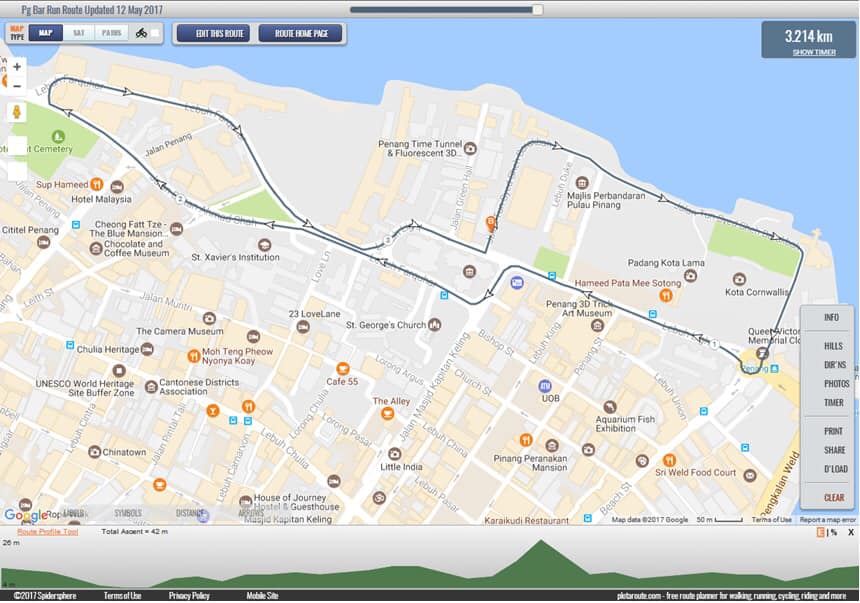Image resolution: width=860 pixels, height=603 pixels.
Task: Choose SHARE in the side panel
Action: tap(834, 450)
